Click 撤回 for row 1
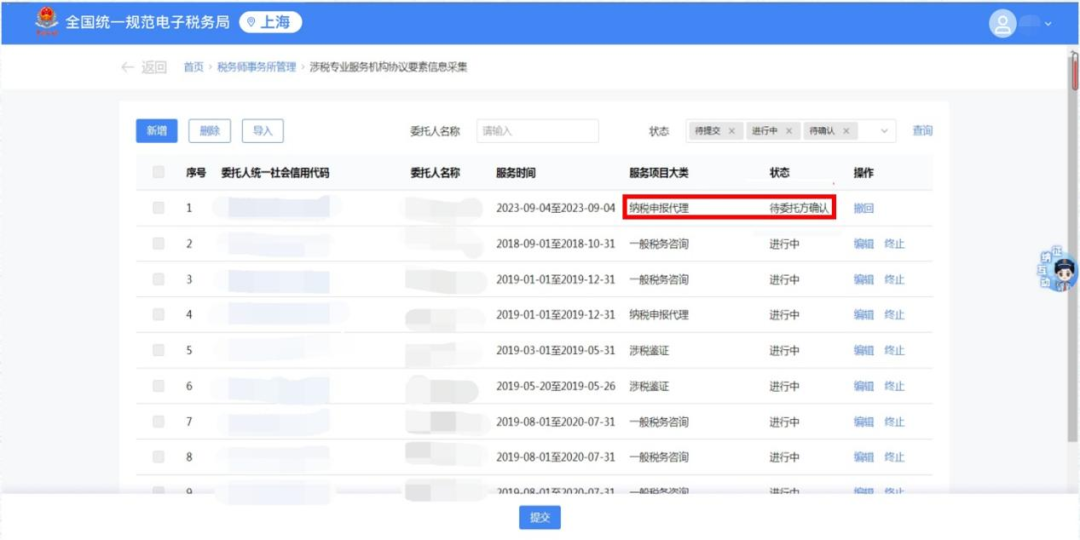Image resolution: width=1080 pixels, height=540 pixels. [x=864, y=208]
